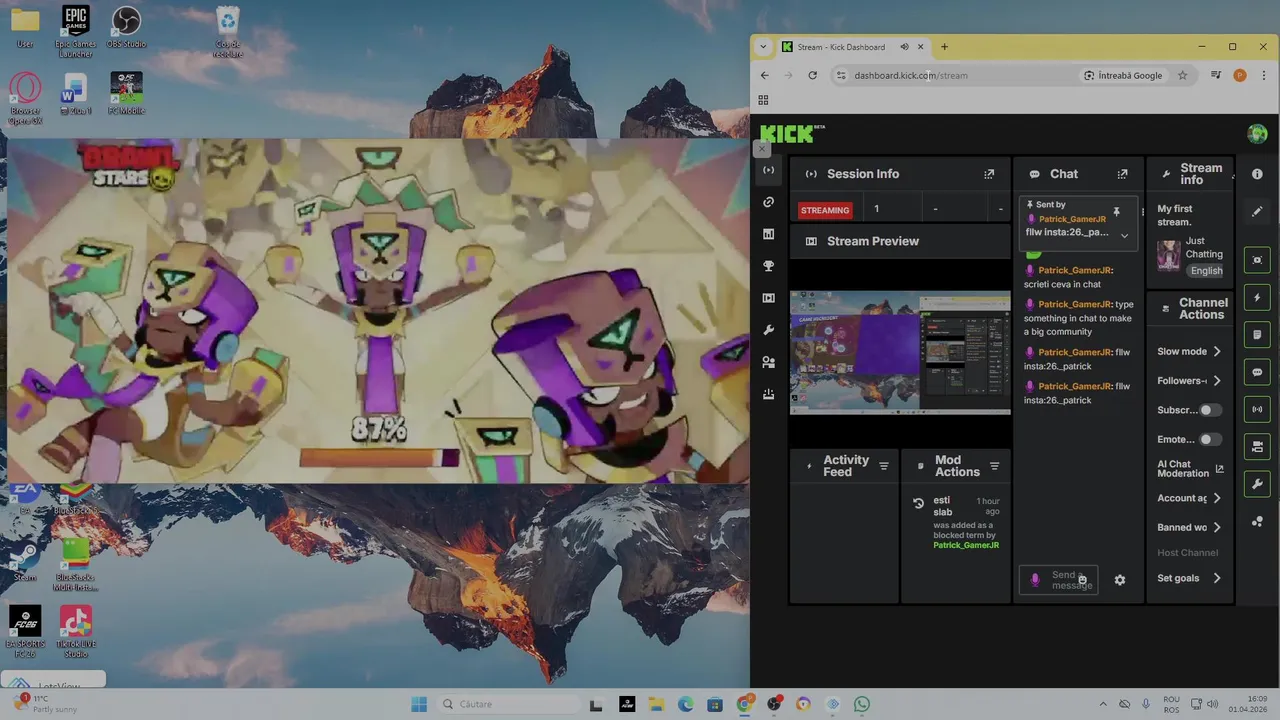
Task: Click the Send a message chat field
Action: coord(1060,580)
